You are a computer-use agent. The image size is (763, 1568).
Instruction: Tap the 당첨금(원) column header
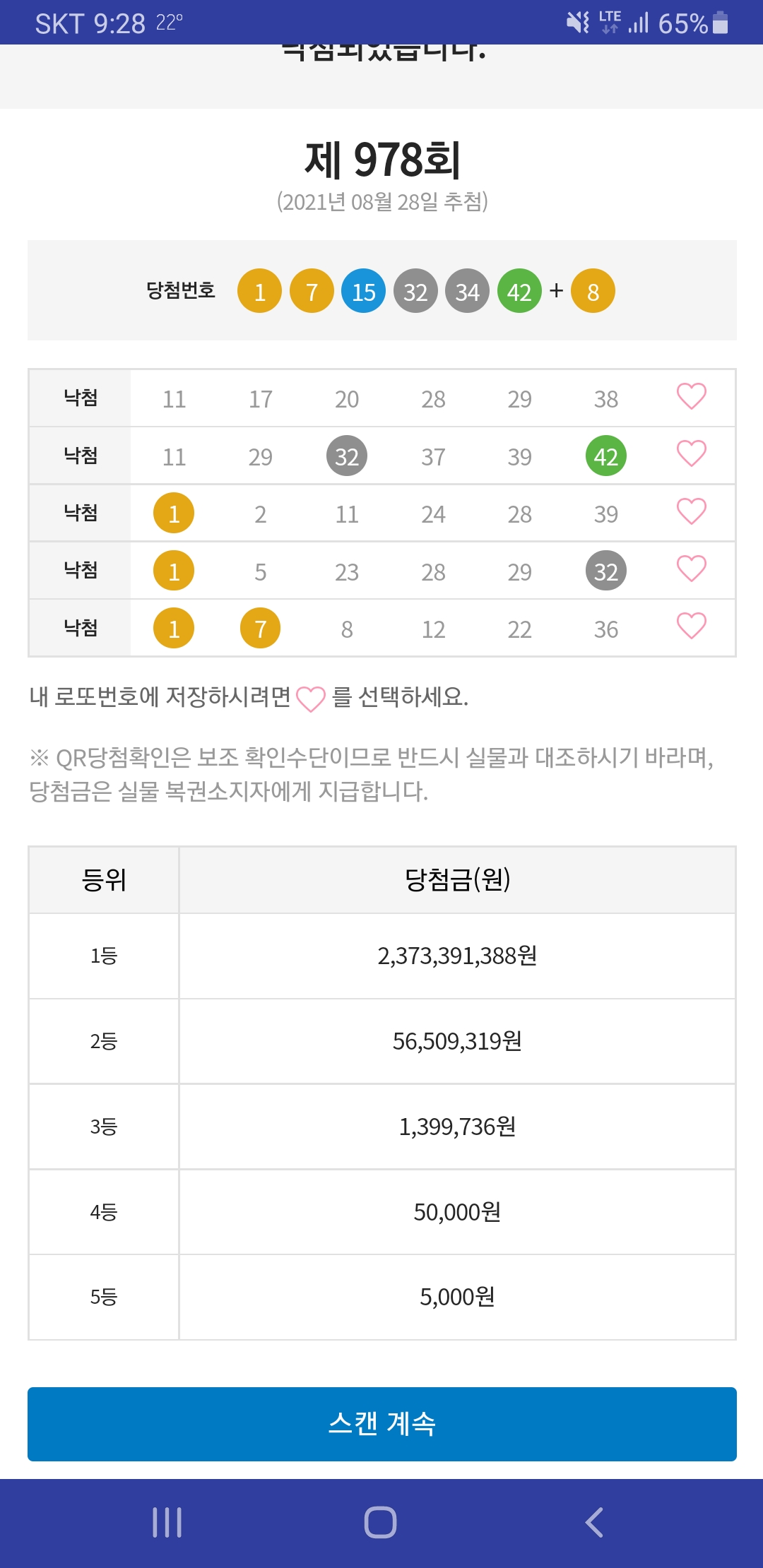coord(457,880)
